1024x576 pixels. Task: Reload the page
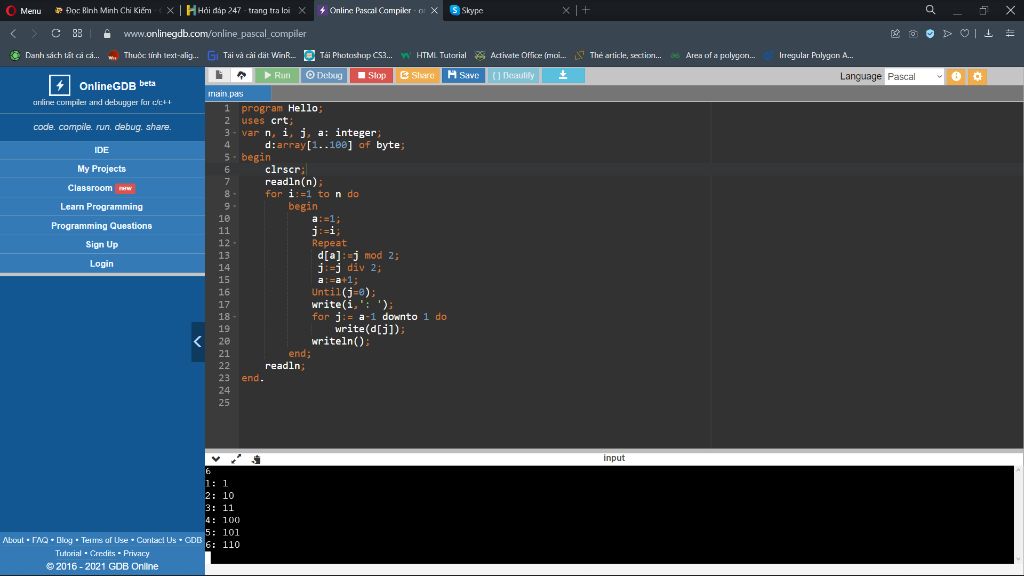coord(56,33)
